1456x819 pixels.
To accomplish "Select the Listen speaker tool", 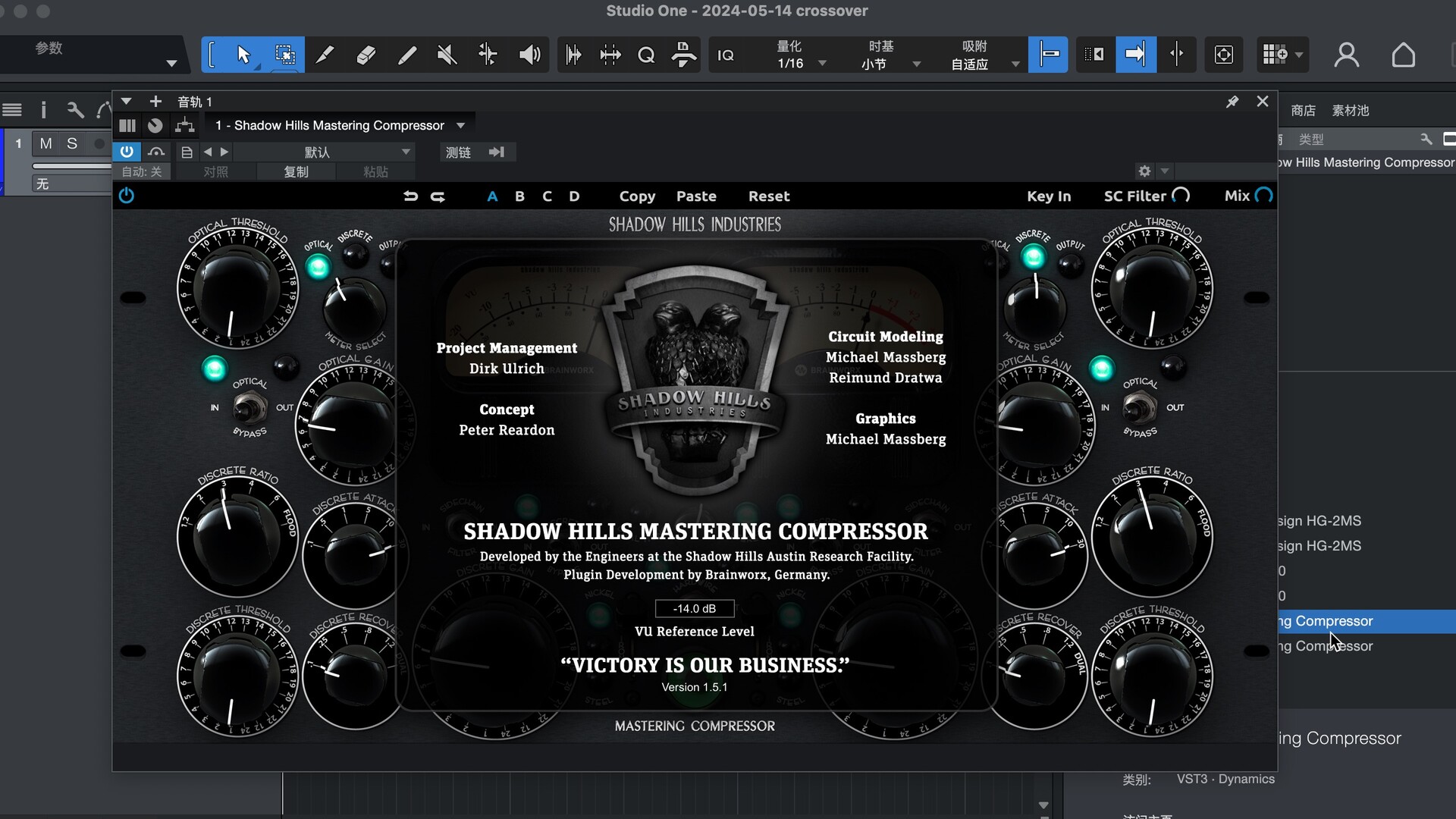I will 529,55.
